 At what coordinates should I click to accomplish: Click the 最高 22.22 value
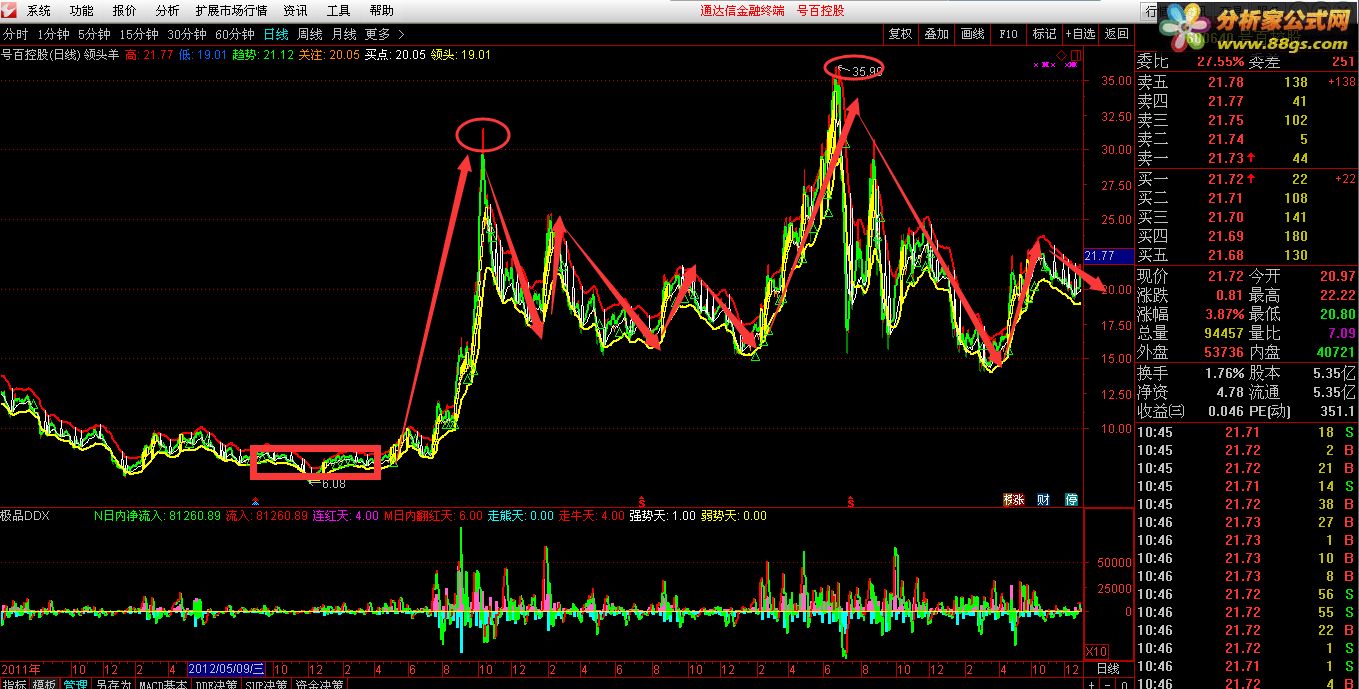click(x=1336, y=295)
